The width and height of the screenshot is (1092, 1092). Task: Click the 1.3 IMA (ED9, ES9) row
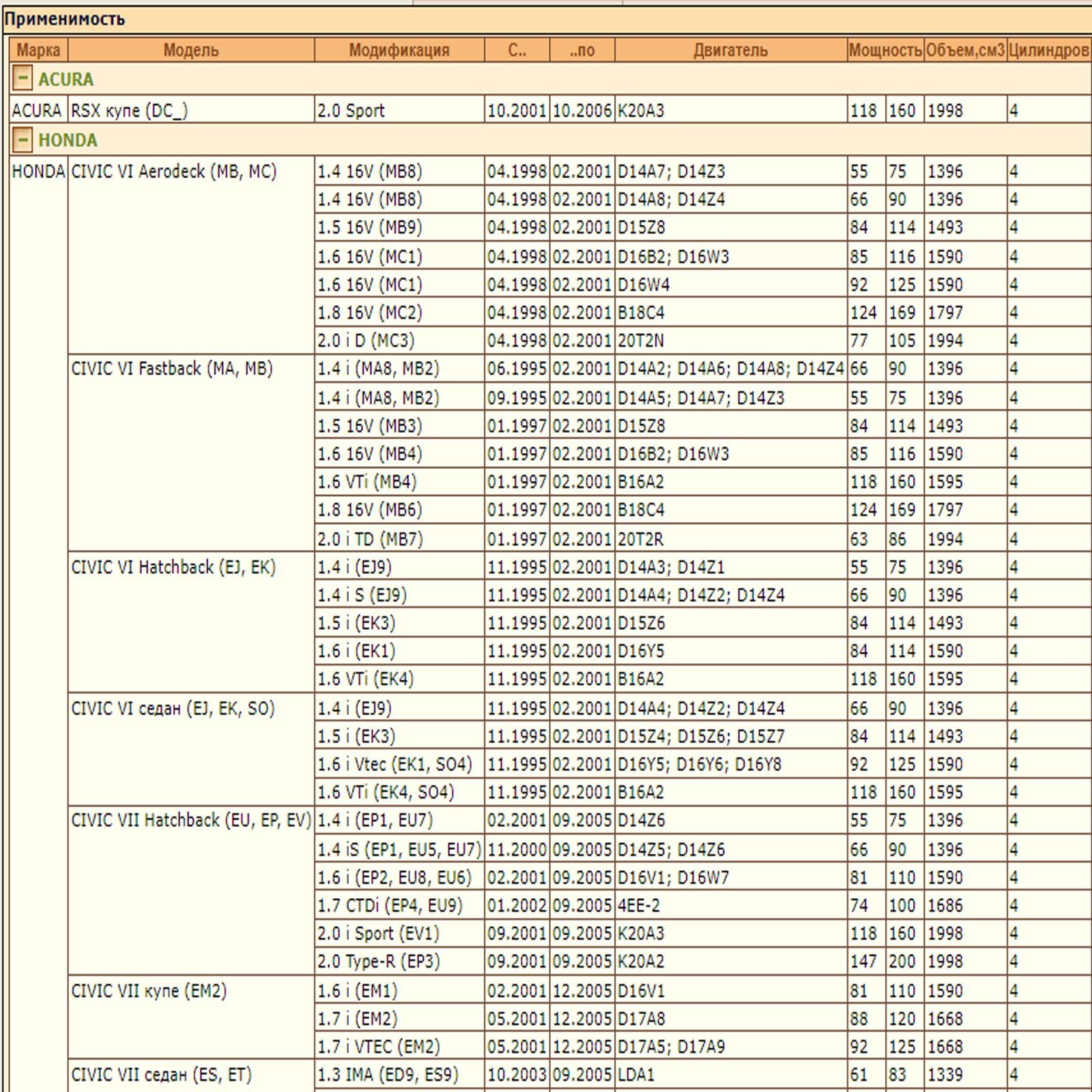(x=388, y=1075)
